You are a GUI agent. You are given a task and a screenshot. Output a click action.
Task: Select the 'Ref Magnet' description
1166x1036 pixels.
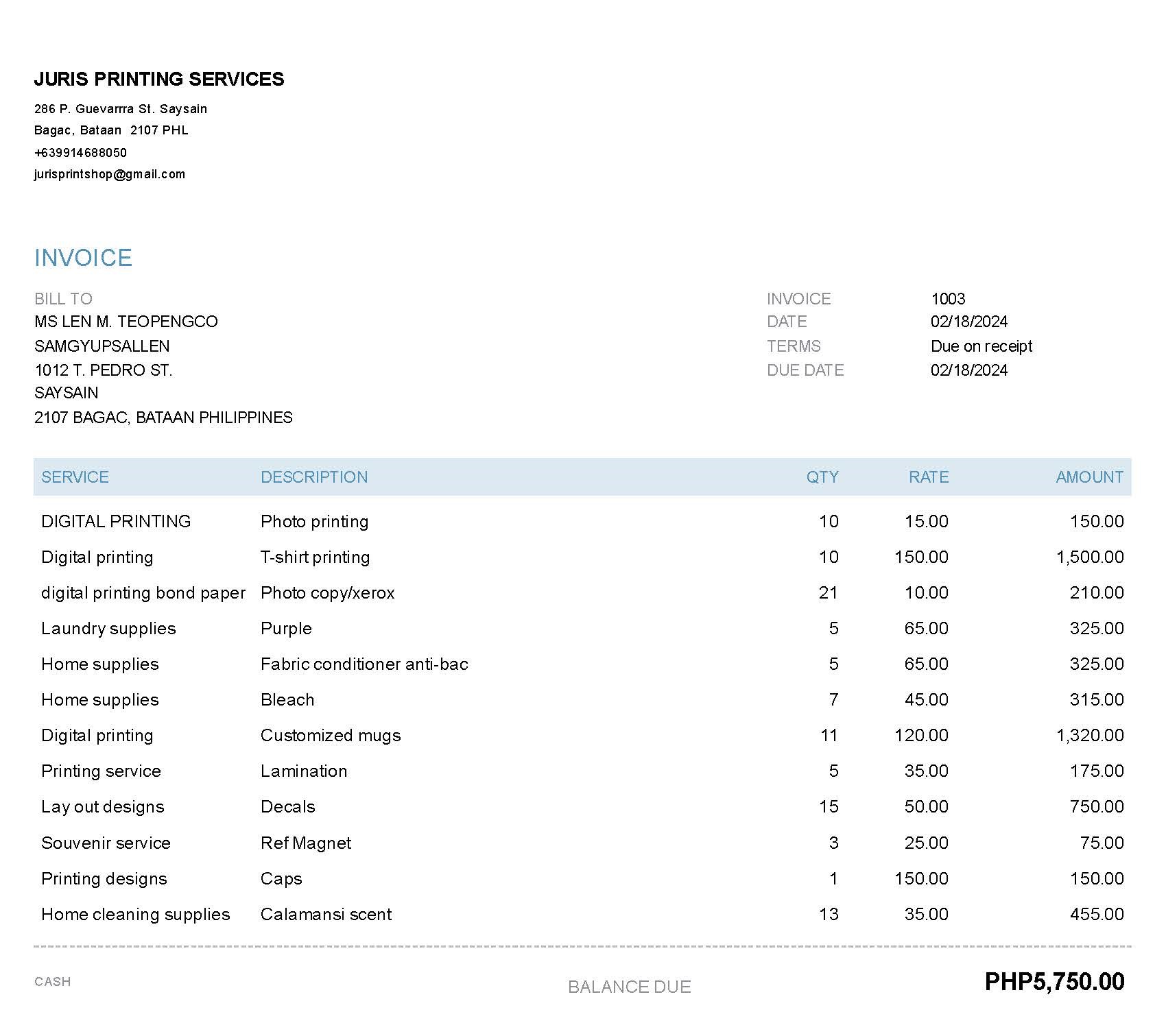pyautogui.click(x=306, y=843)
